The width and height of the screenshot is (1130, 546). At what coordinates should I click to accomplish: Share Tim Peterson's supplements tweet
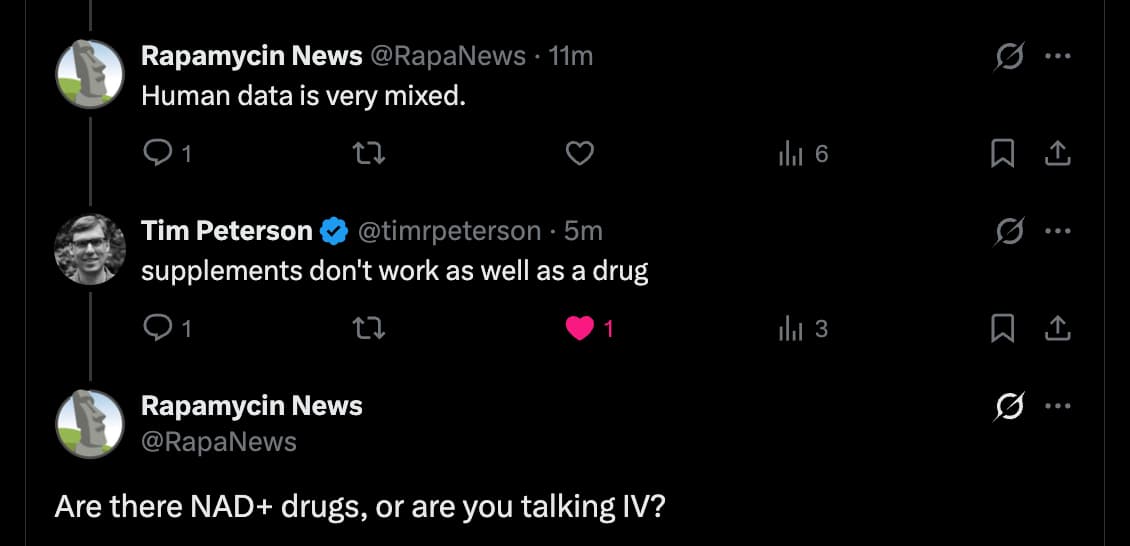[x=1058, y=328]
